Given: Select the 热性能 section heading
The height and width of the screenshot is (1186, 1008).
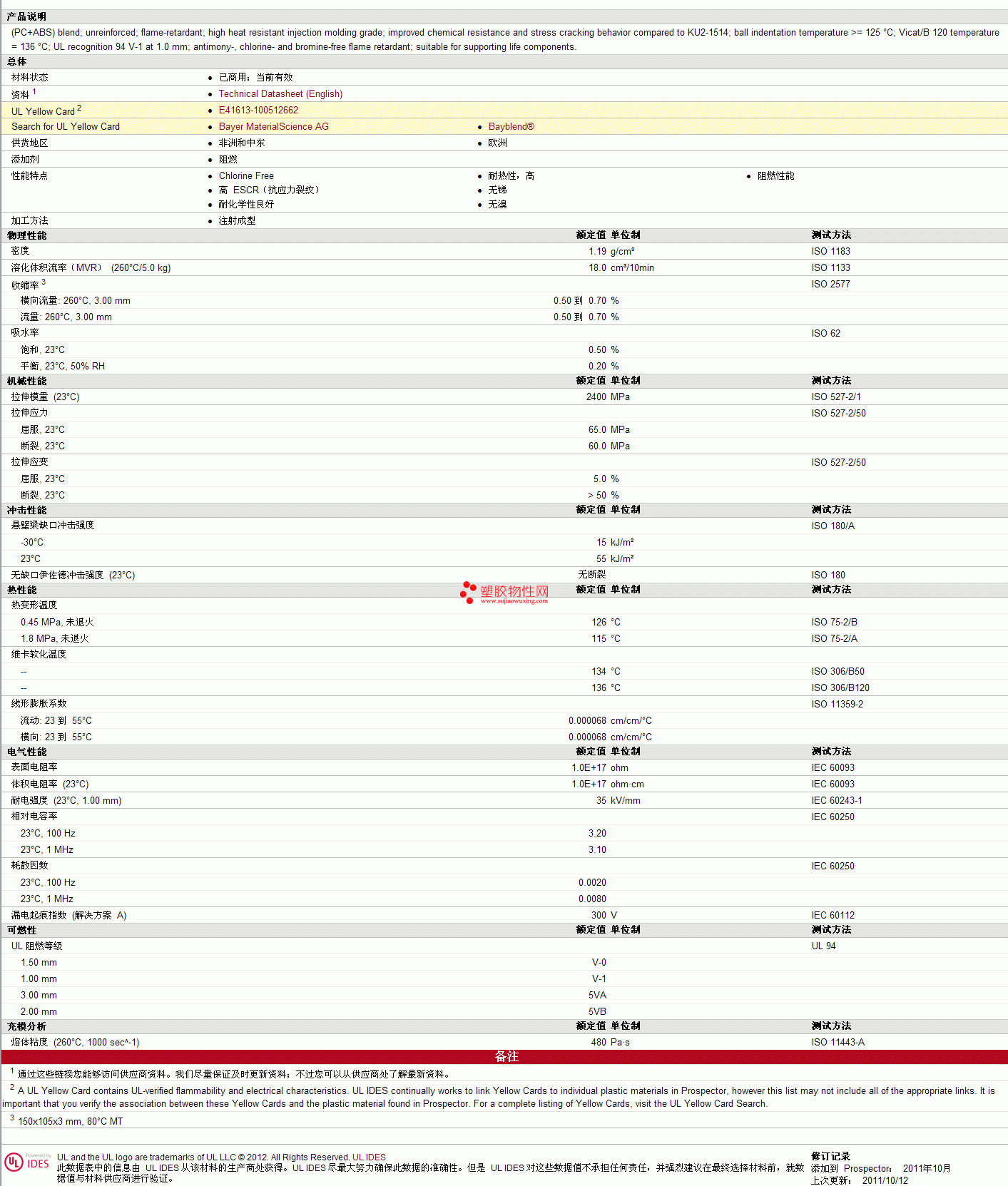Looking at the screenshot, I should click(21, 590).
